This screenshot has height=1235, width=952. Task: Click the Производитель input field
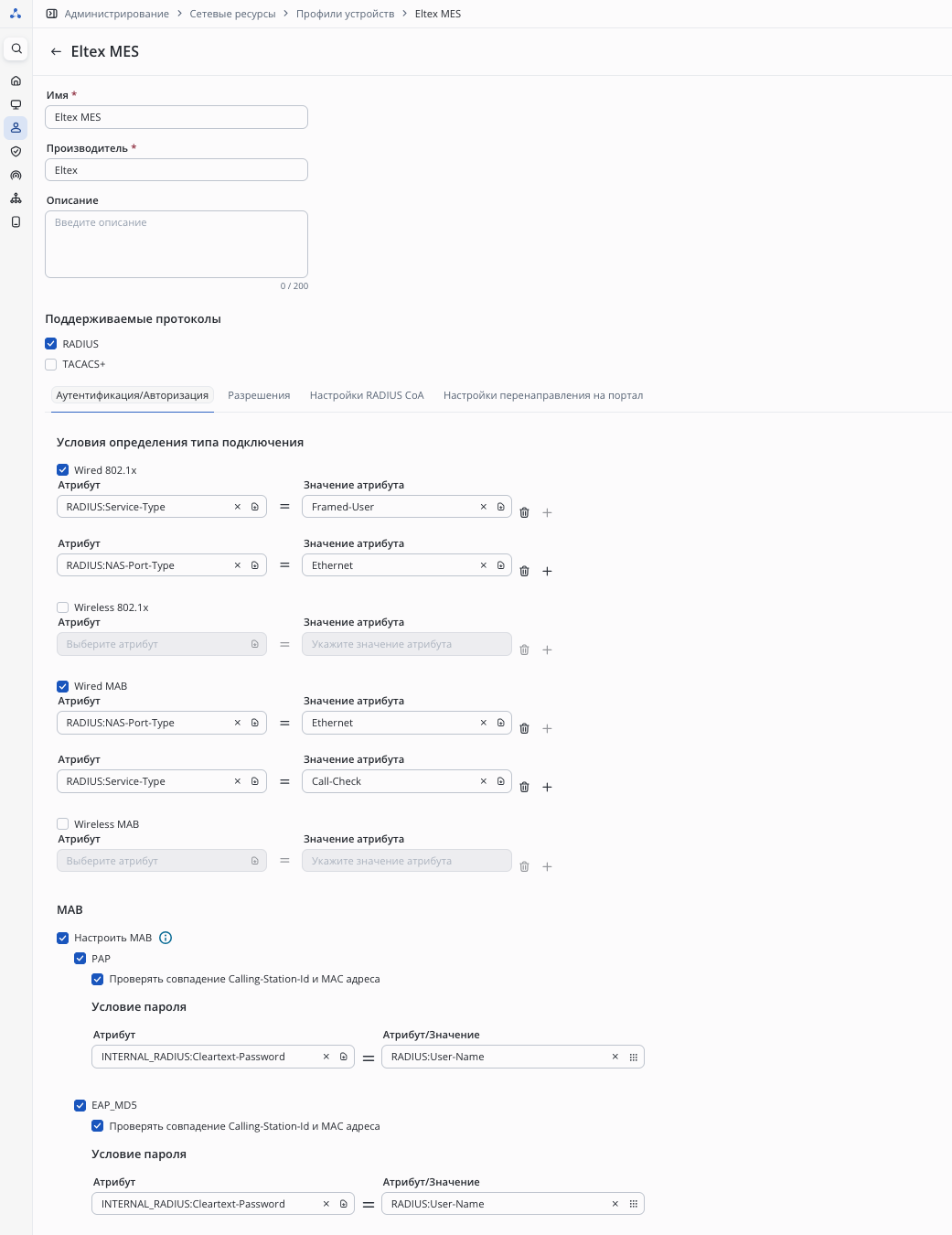click(176, 170)
